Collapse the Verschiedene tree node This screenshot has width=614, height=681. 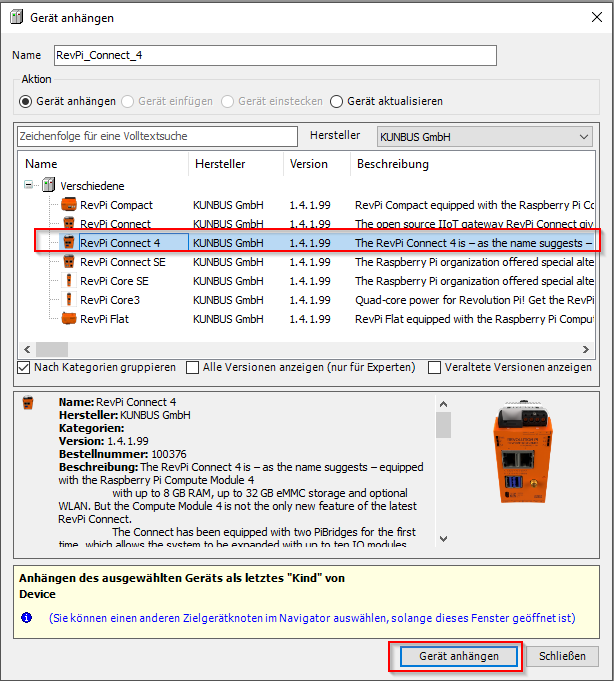[x=28, y=185]
